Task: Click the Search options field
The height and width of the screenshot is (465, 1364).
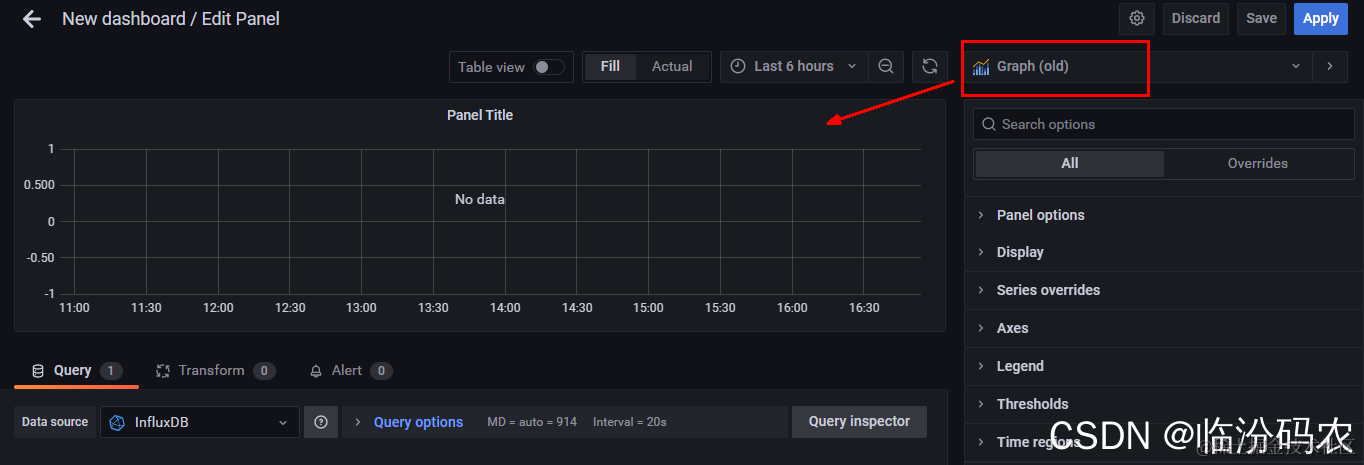Action: (1164, 124)
